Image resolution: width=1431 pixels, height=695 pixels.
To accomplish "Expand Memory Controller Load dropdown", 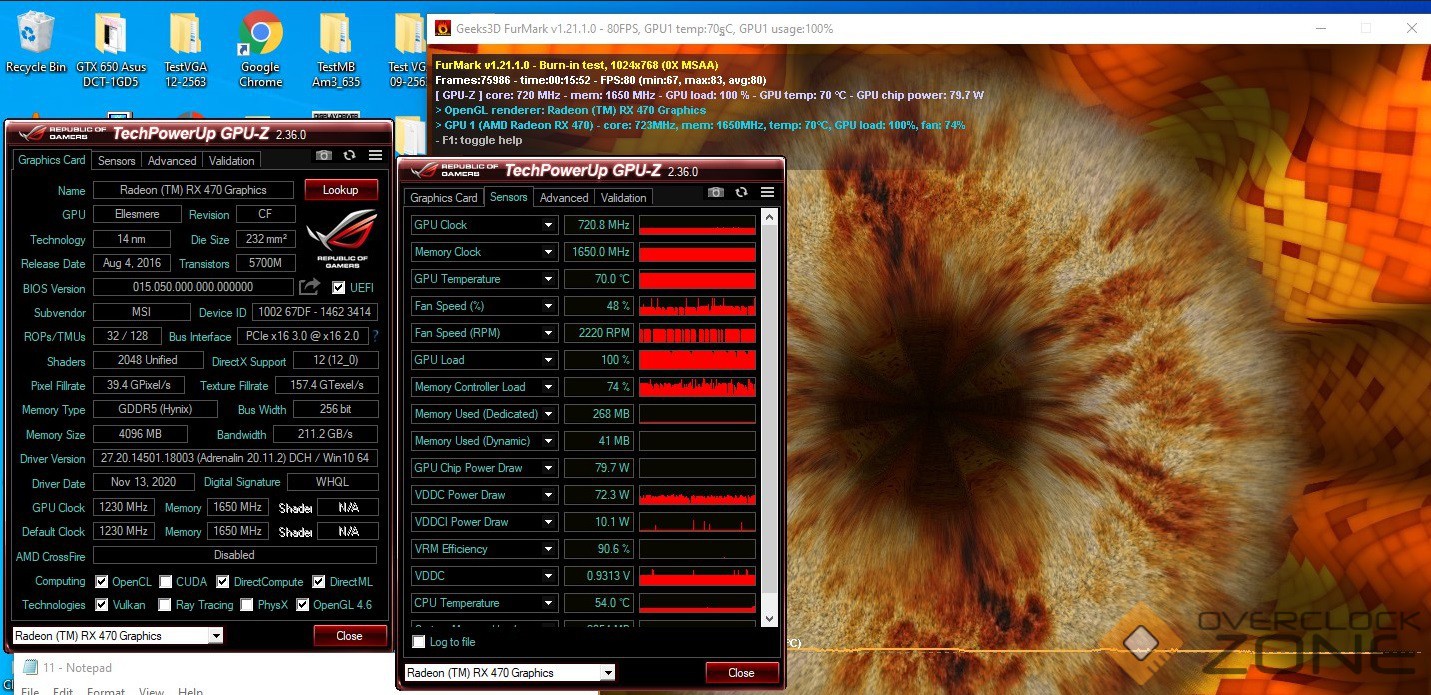I will coord(548,387).
